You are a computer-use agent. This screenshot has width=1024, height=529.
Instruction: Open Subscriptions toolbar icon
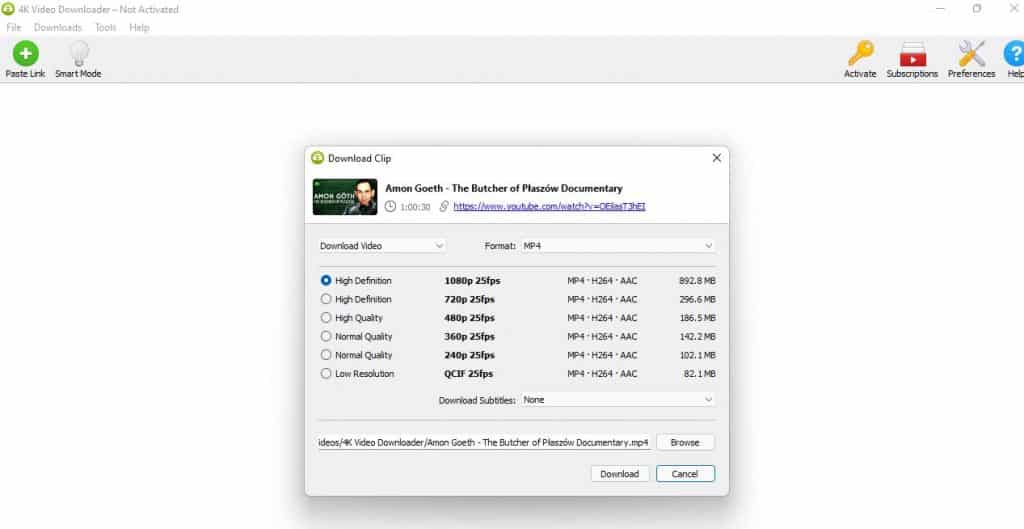point(912,54)
